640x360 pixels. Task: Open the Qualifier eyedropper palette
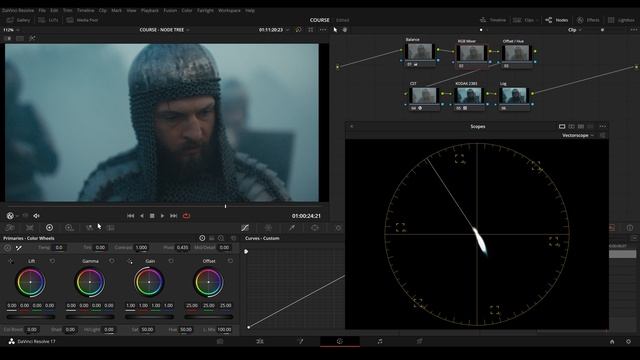[x=292, y=228]
